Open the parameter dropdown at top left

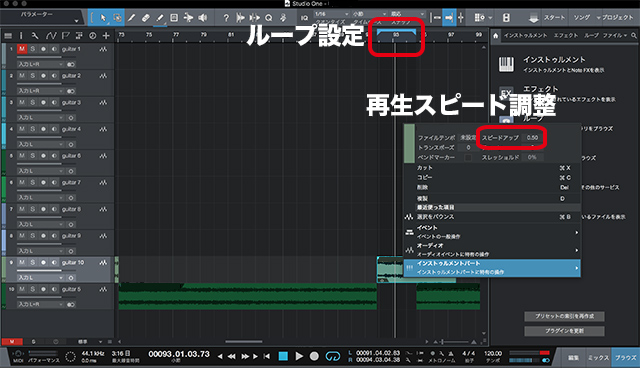point(42,17)
